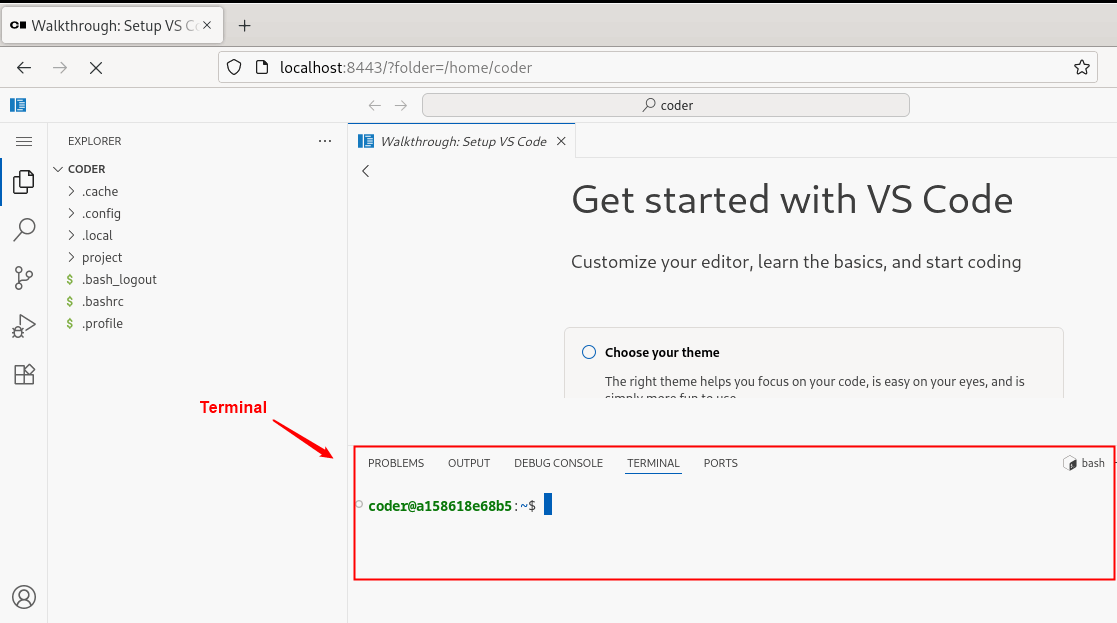Open the Run and Debug view
This screenshot has width=1117, height=623.
[x=24, y=326]
